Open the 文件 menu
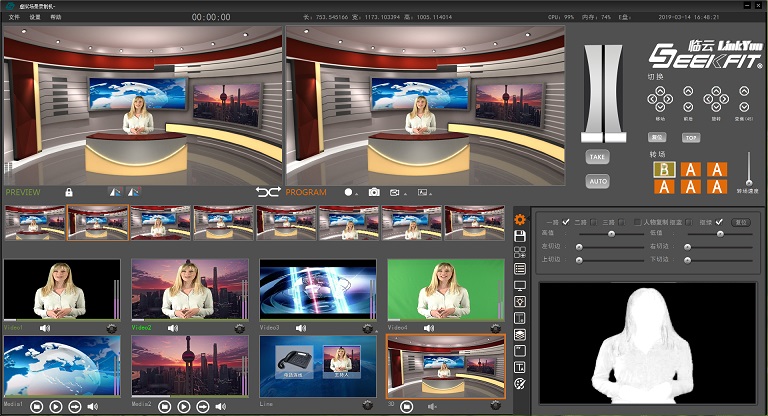The width and height of the screenshot is (768, 416). click(14, 17)
